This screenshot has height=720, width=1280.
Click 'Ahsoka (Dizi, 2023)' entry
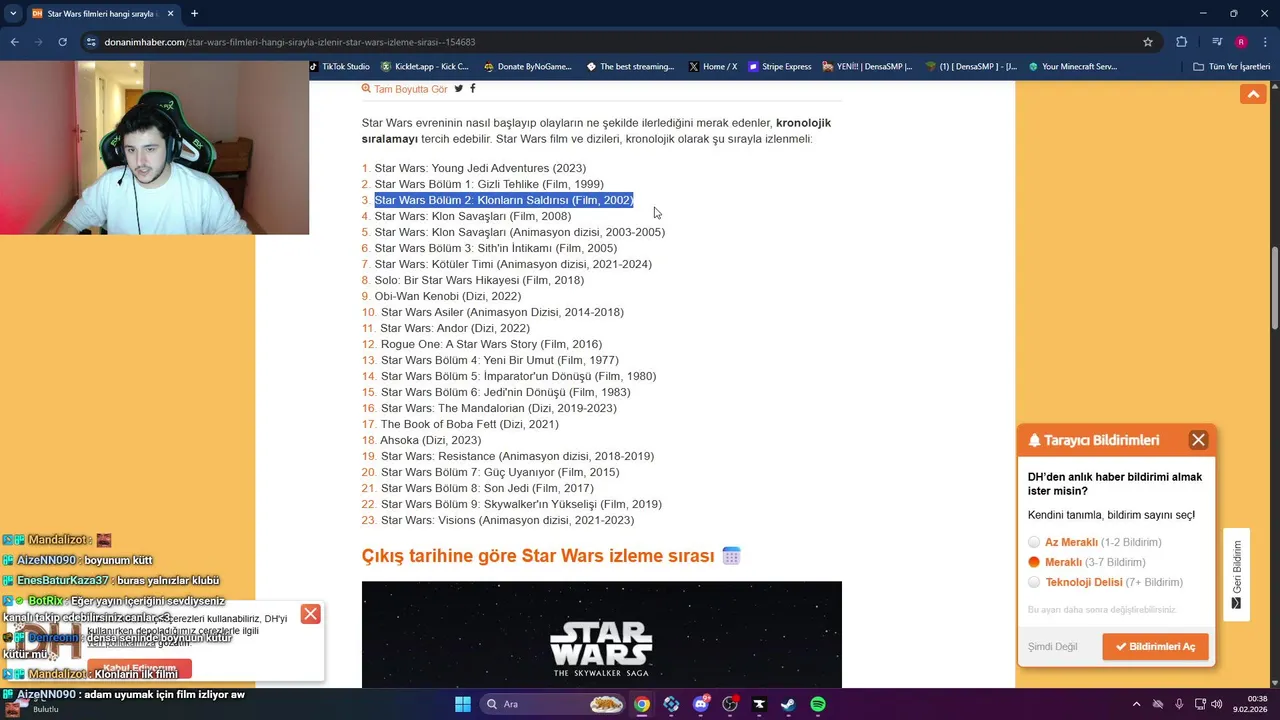click(430, 440)
